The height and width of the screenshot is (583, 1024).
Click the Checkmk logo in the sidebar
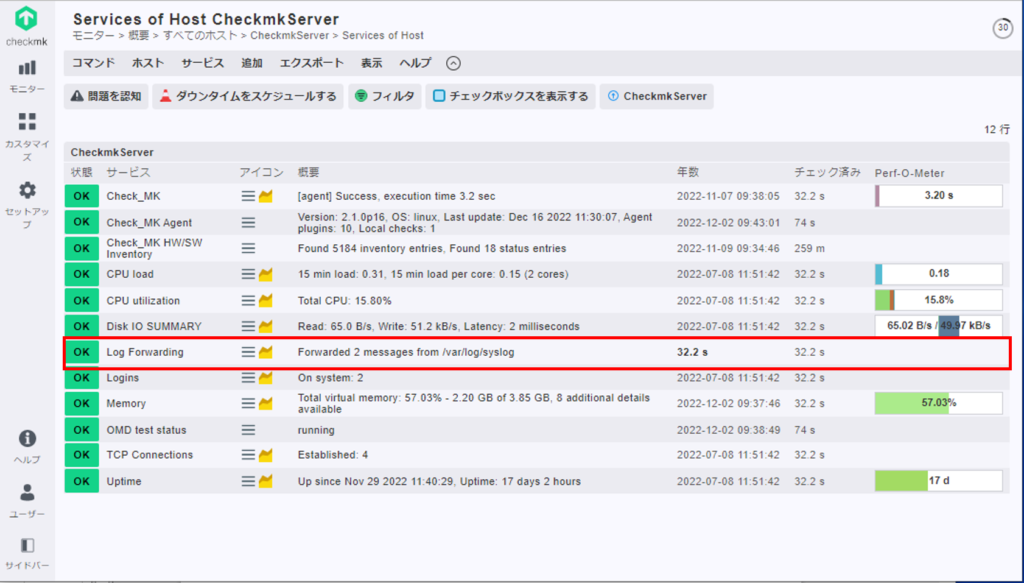[27, 26]
